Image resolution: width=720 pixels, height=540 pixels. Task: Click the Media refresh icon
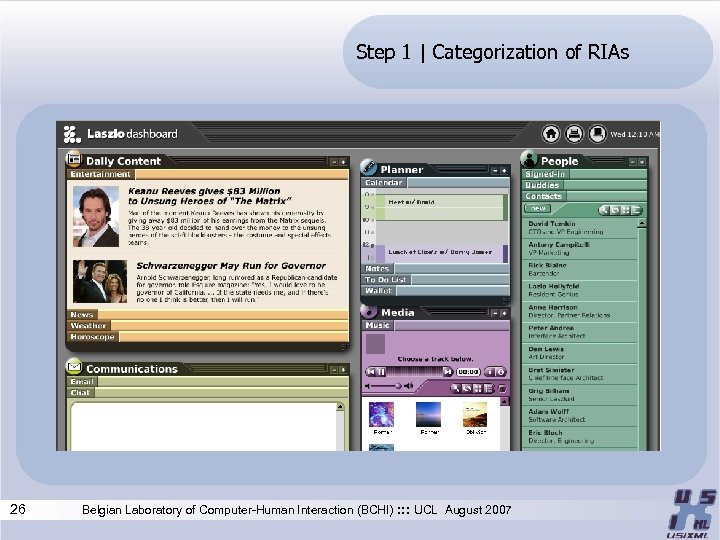pyautogui.click(x=467, y=388)
